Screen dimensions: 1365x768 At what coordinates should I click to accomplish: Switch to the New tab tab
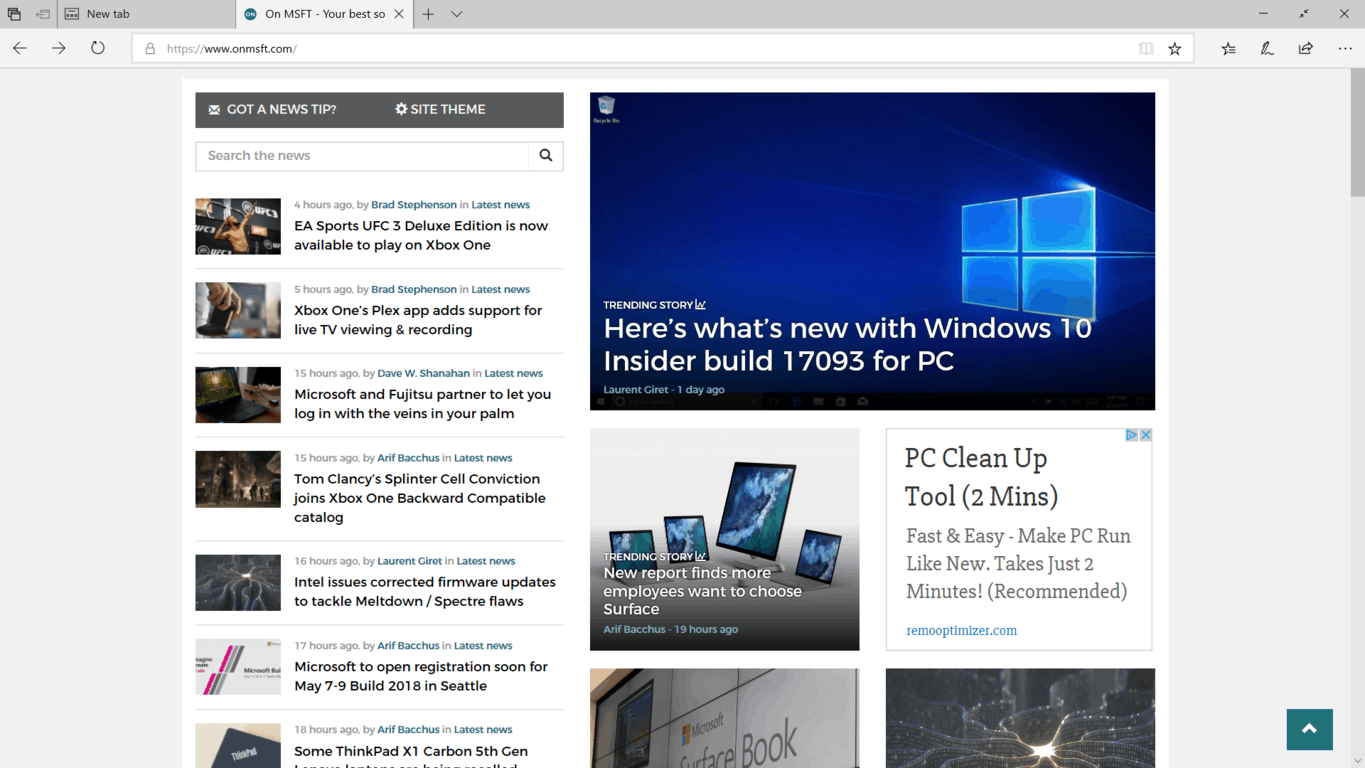[x=147, y=14]
